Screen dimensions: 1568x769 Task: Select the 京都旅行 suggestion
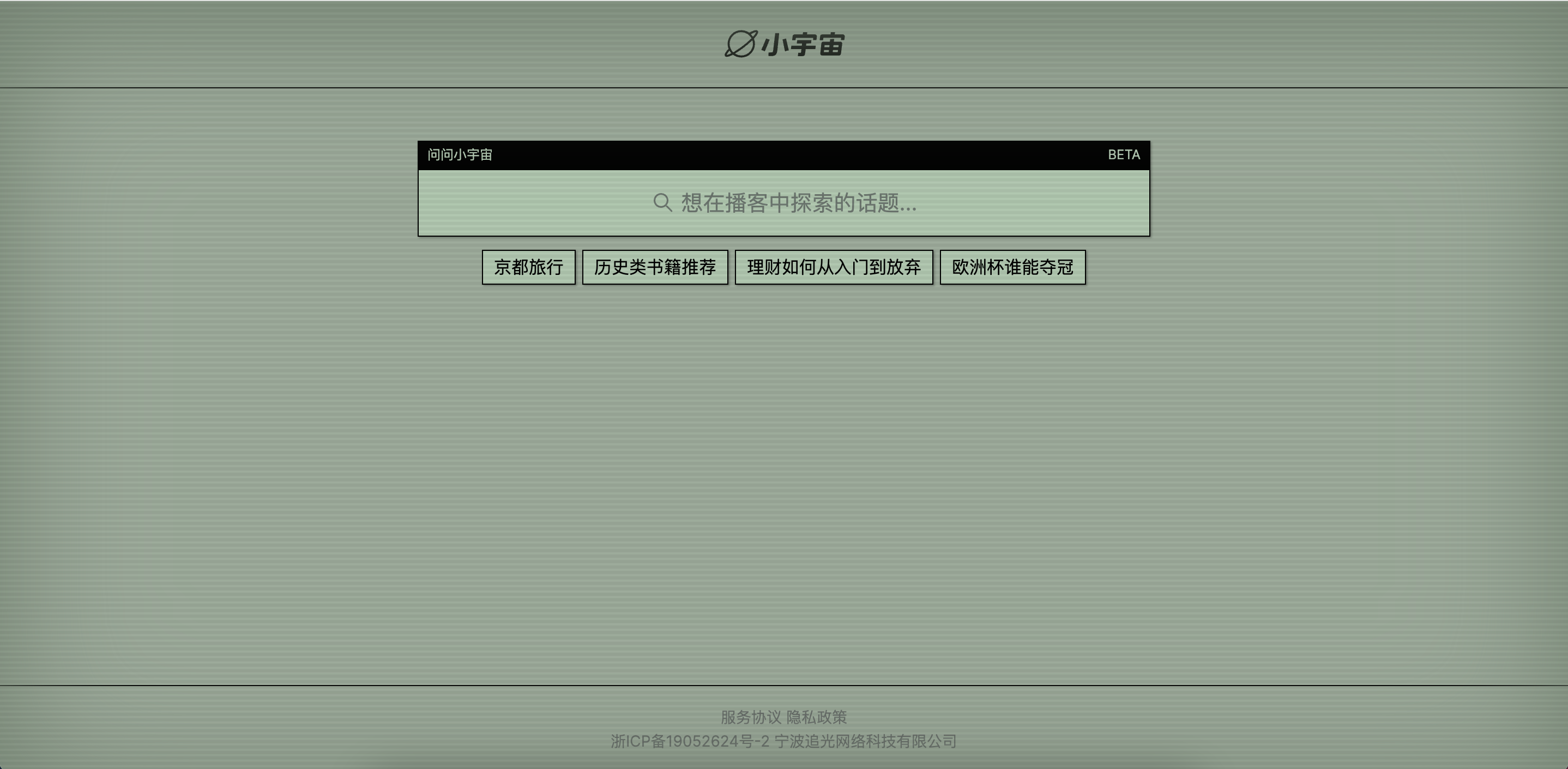point(528,267)
